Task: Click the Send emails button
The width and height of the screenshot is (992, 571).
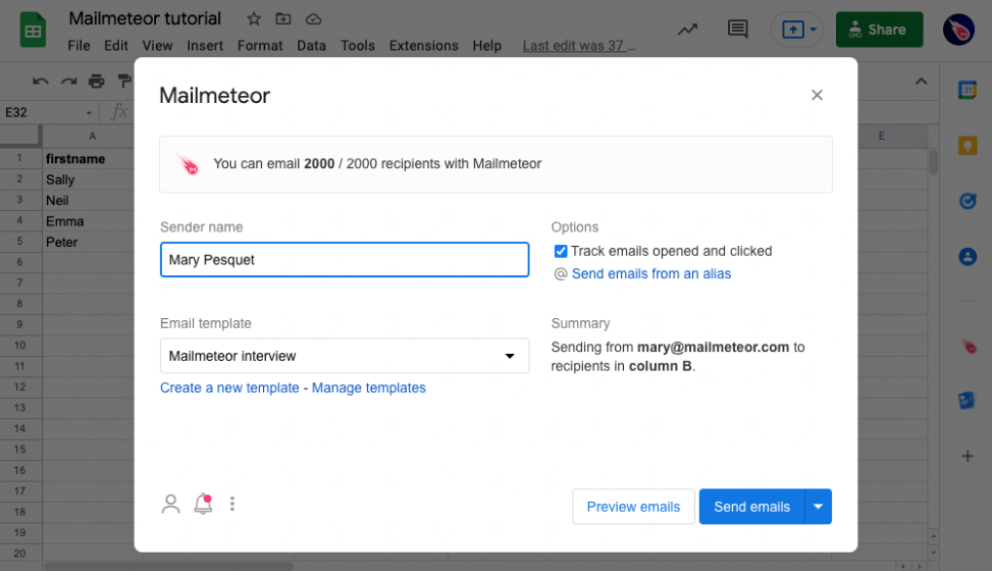Action: tap(752, 507)
